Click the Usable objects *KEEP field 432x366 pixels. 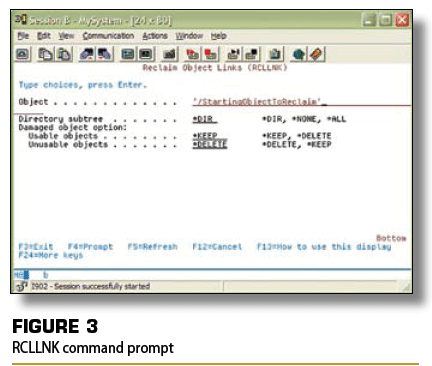[205, 136]
